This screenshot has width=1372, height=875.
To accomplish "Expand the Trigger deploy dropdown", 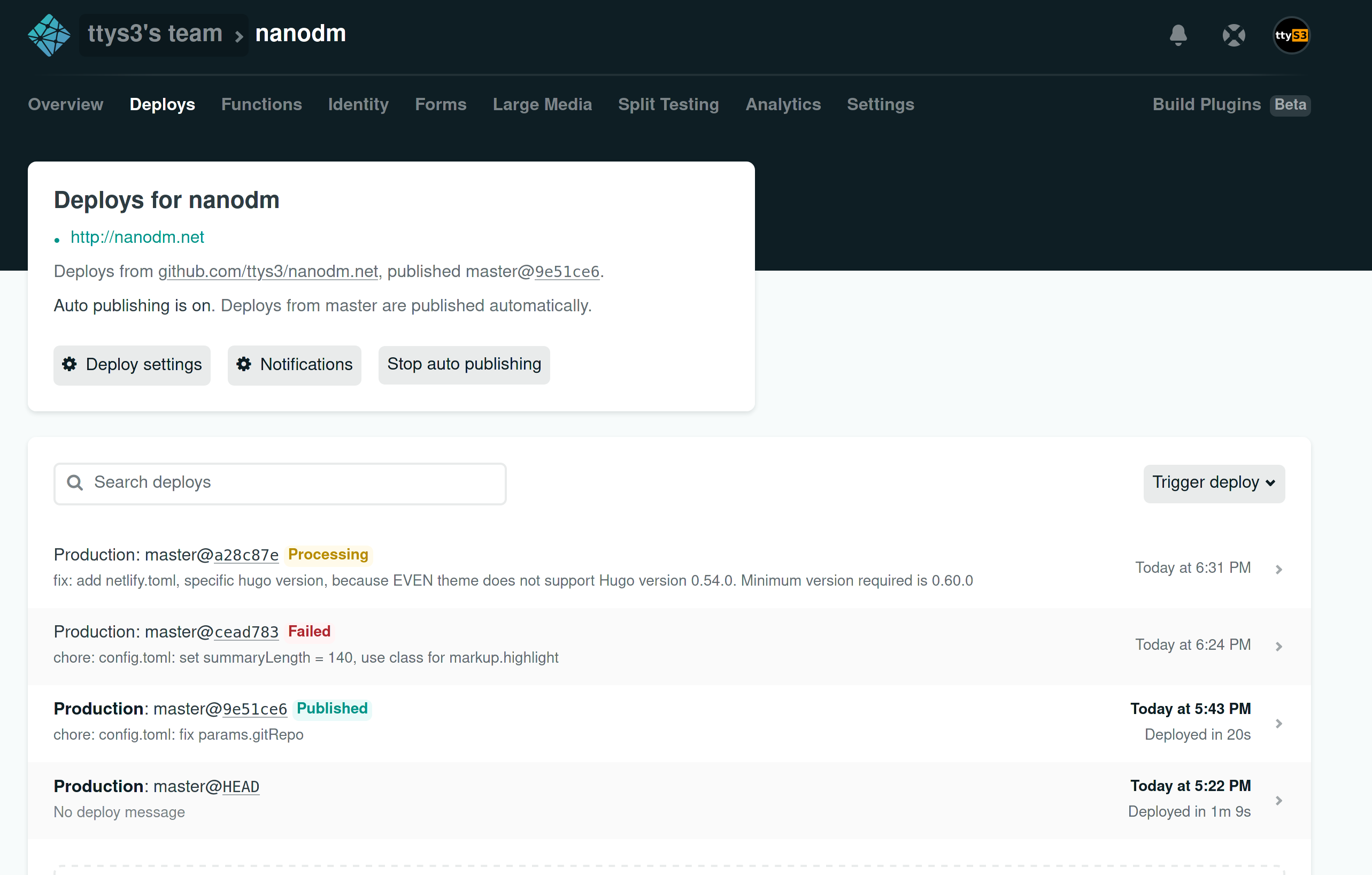I will (x=1214, y=483).
